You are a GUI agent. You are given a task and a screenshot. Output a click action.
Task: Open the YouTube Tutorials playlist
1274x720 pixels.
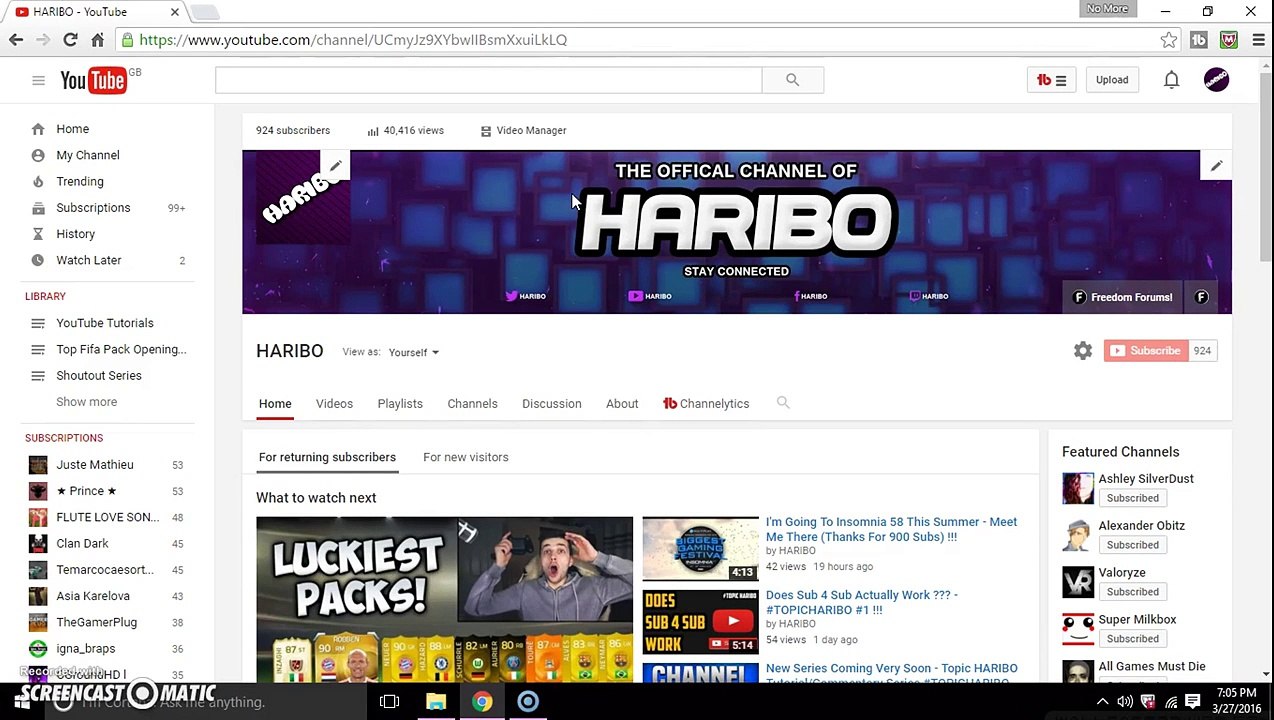coord(107,323)
